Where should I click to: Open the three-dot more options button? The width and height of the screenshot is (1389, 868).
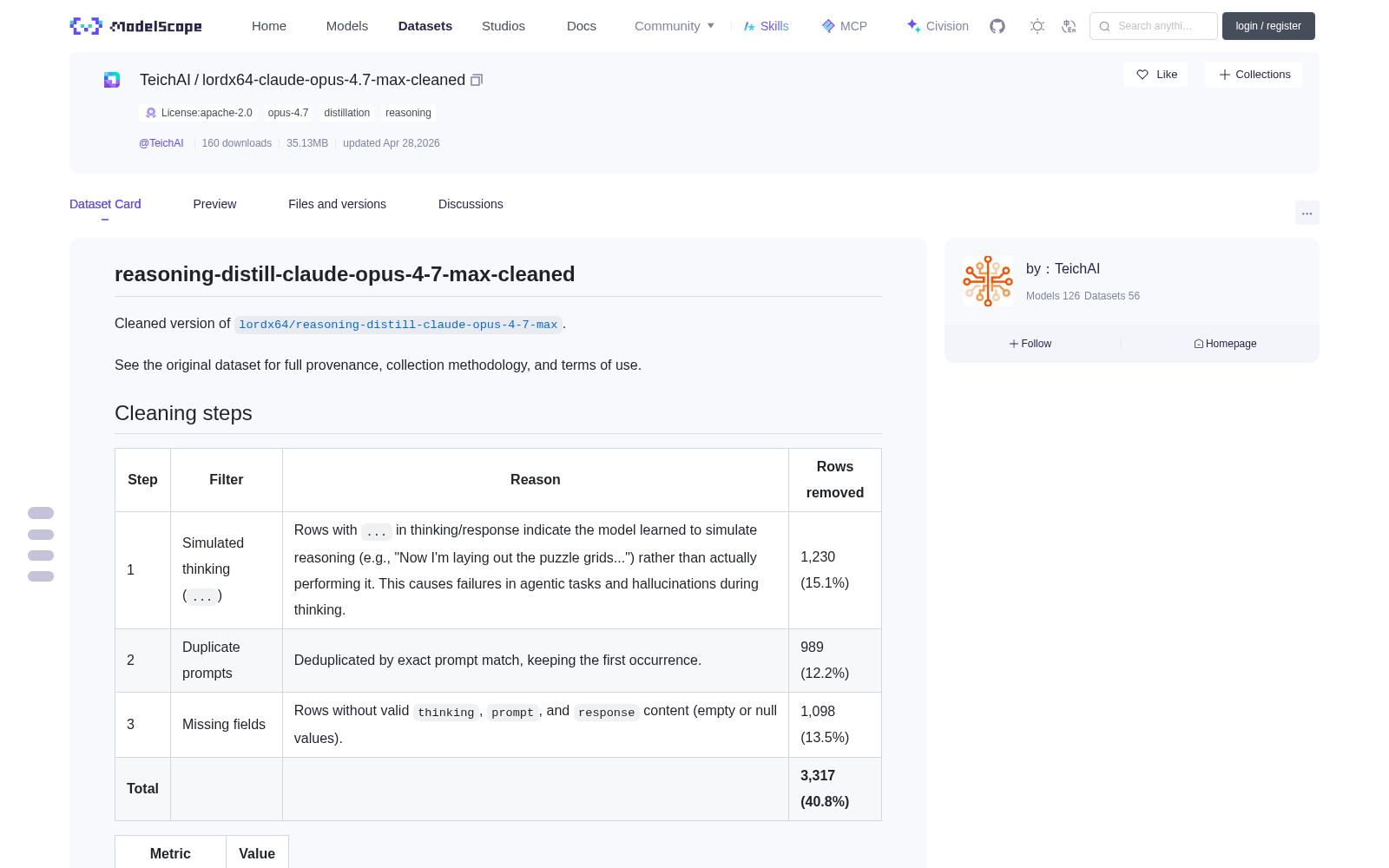click(x=1307, y=213)
